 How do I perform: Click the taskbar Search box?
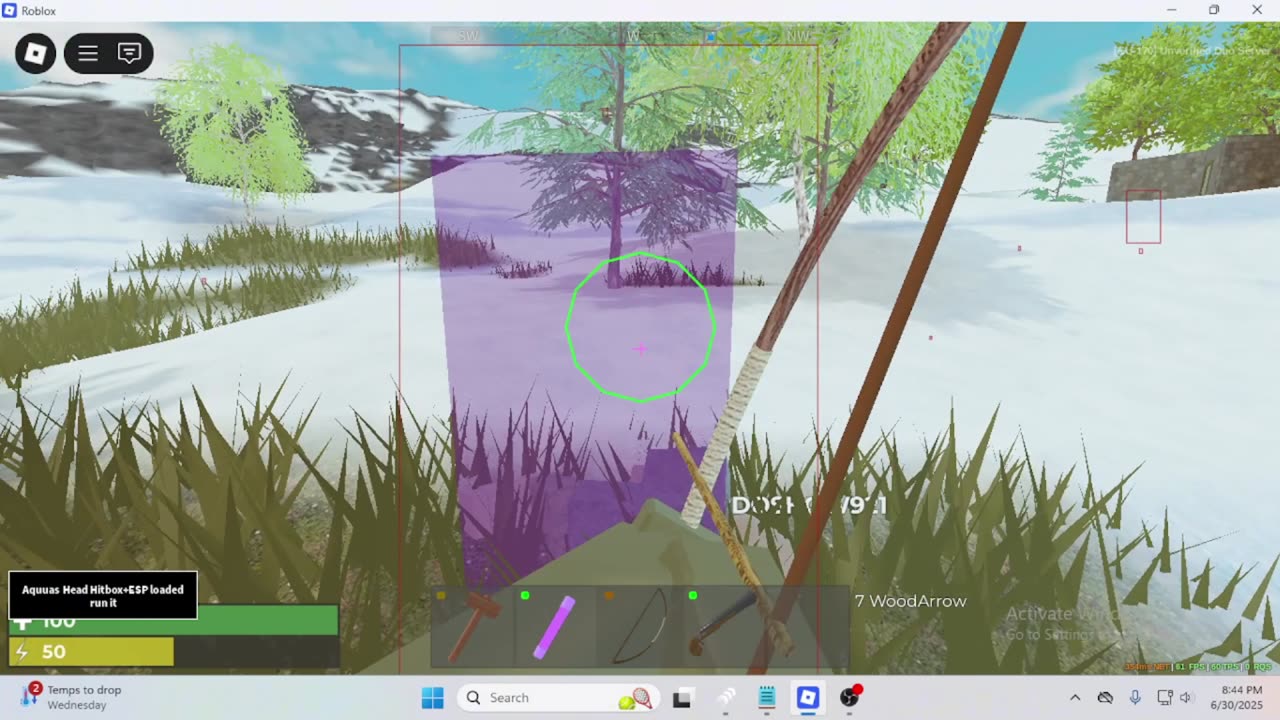click(x=558, y=698)
